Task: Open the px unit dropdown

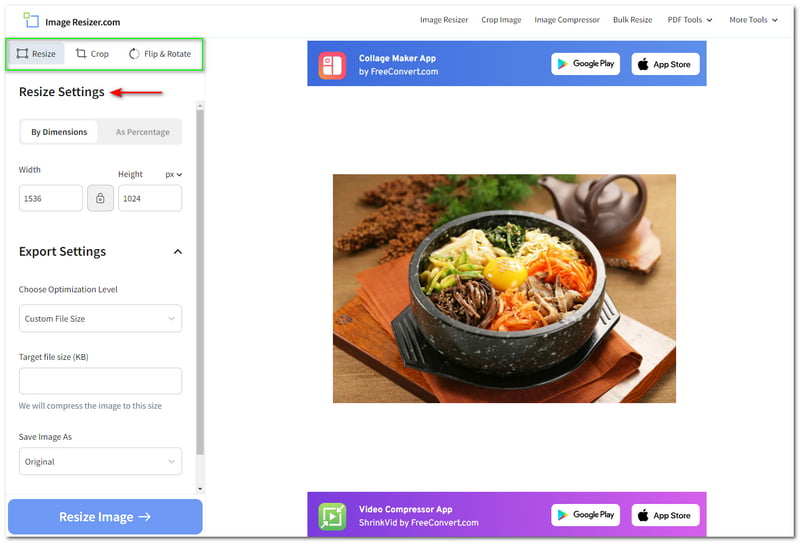Action: coord(174,175)
